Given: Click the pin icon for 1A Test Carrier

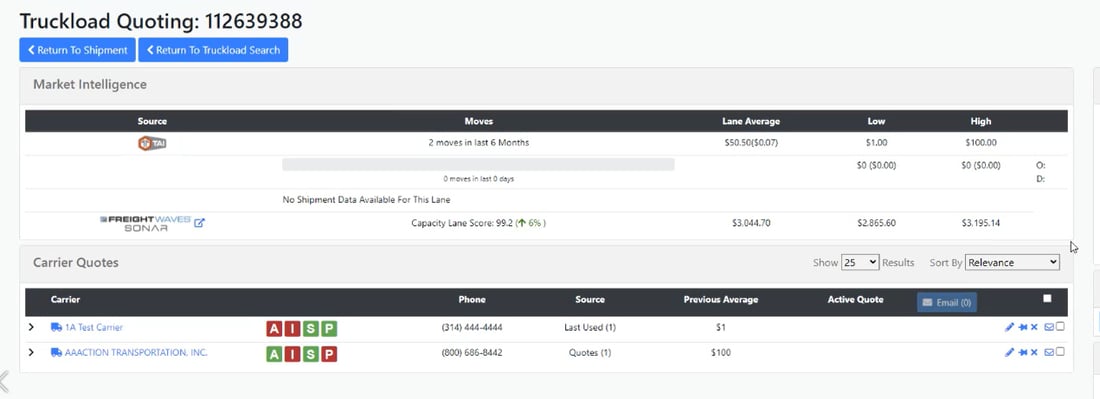Looking at the screenshot, I should pos(1023,327).
